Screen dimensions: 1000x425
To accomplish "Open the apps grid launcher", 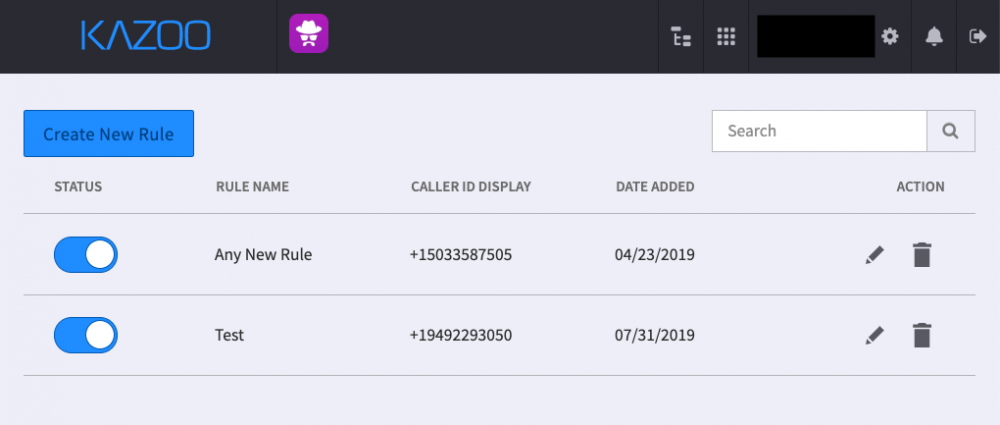I will tap(726, 36).
